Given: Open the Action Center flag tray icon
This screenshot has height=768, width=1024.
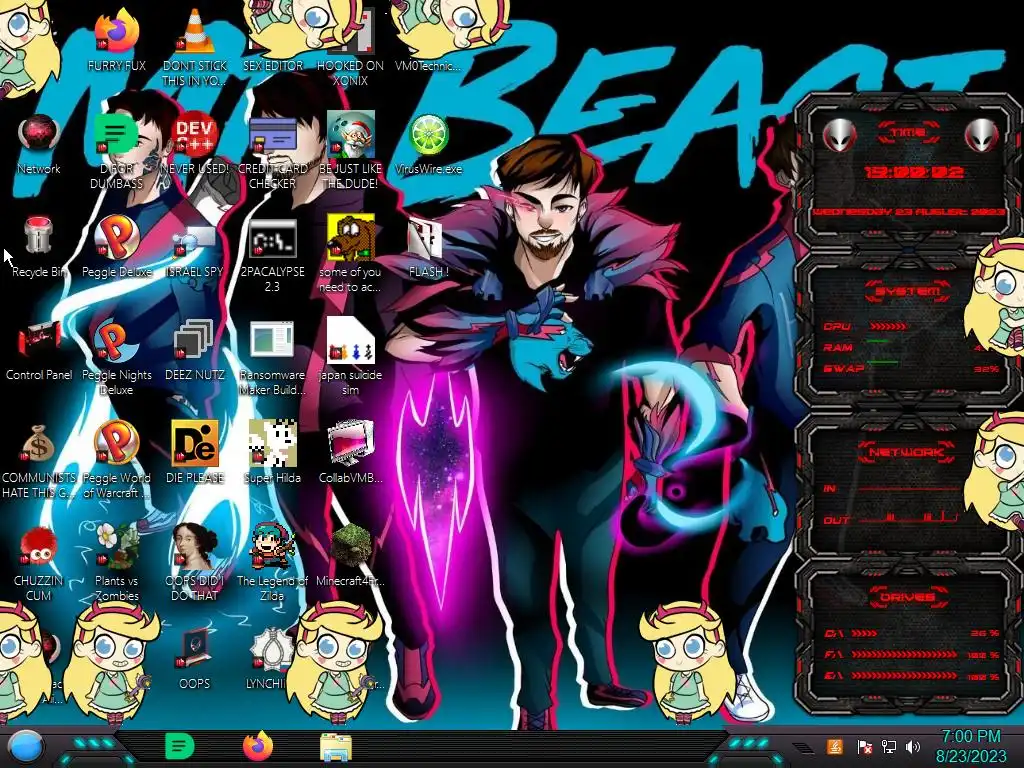Looking at the screenshot, I should [864, 746].
